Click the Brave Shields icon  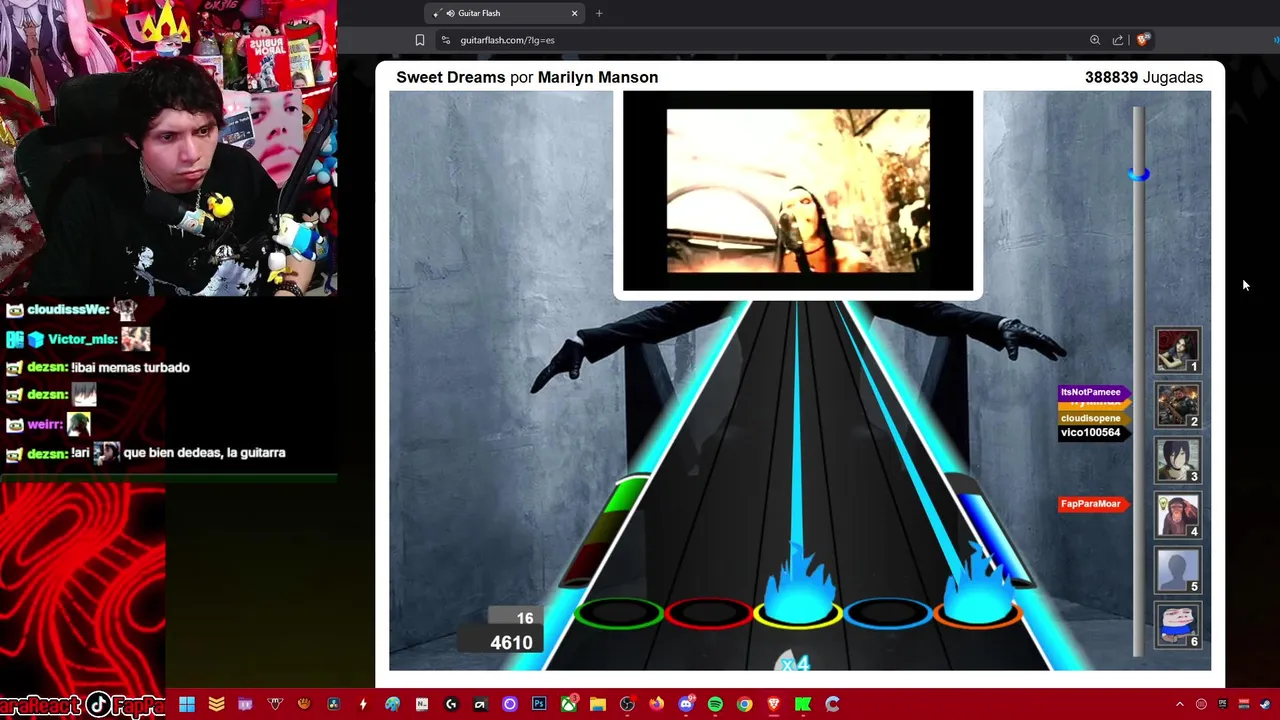pos(1143,40)
